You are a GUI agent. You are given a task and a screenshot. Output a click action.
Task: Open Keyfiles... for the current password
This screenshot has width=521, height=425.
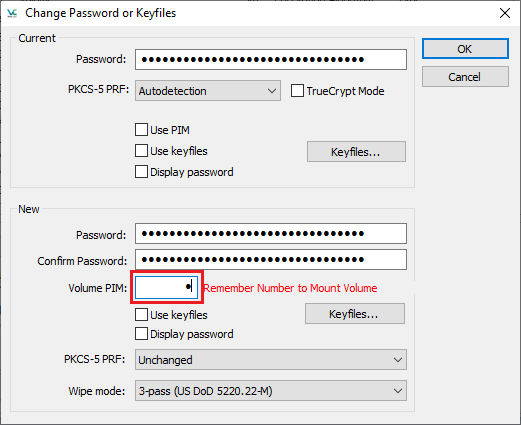tap(356, 152)
